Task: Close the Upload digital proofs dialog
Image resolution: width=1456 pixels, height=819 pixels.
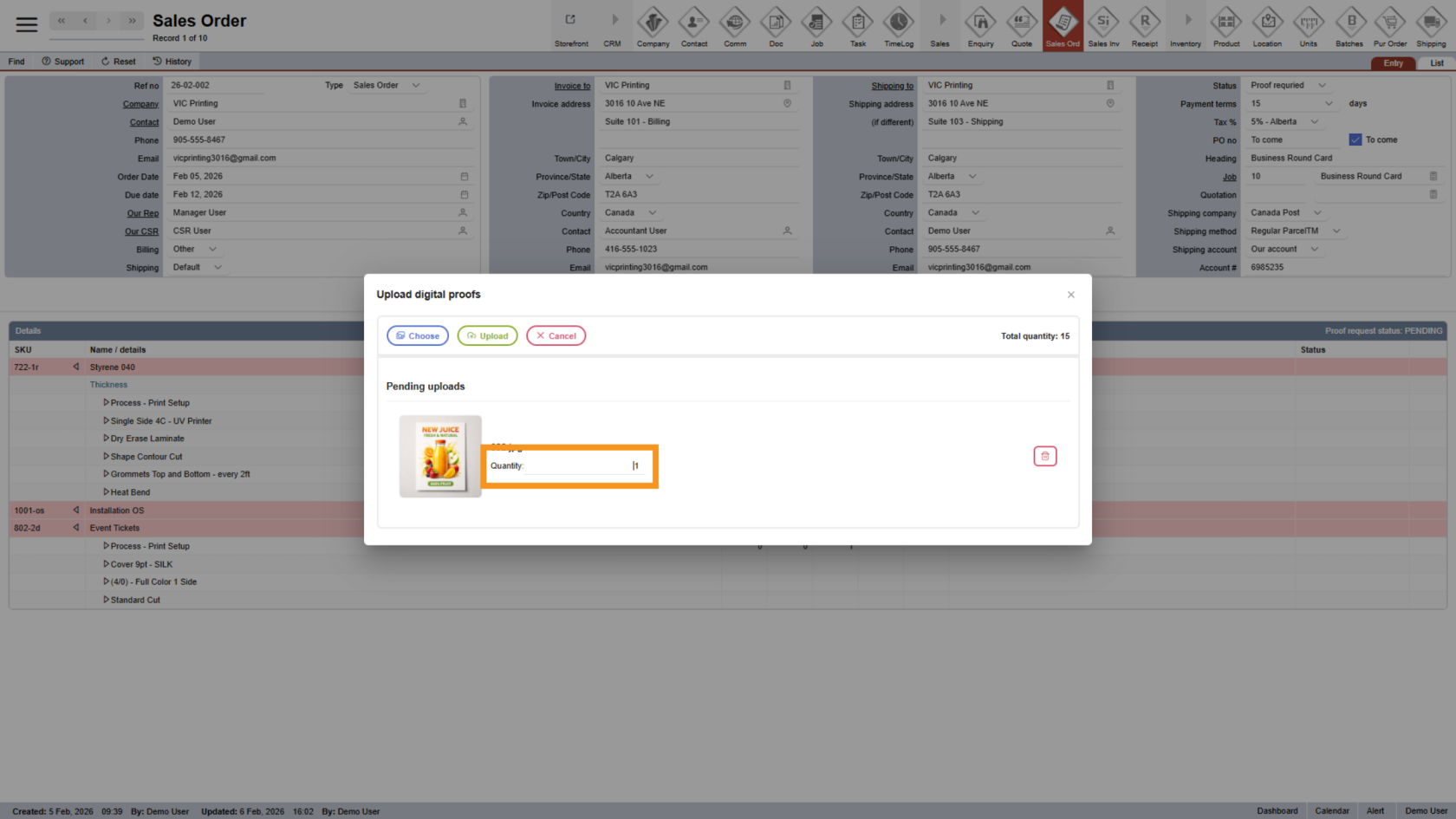Action: click(1071, 295)
